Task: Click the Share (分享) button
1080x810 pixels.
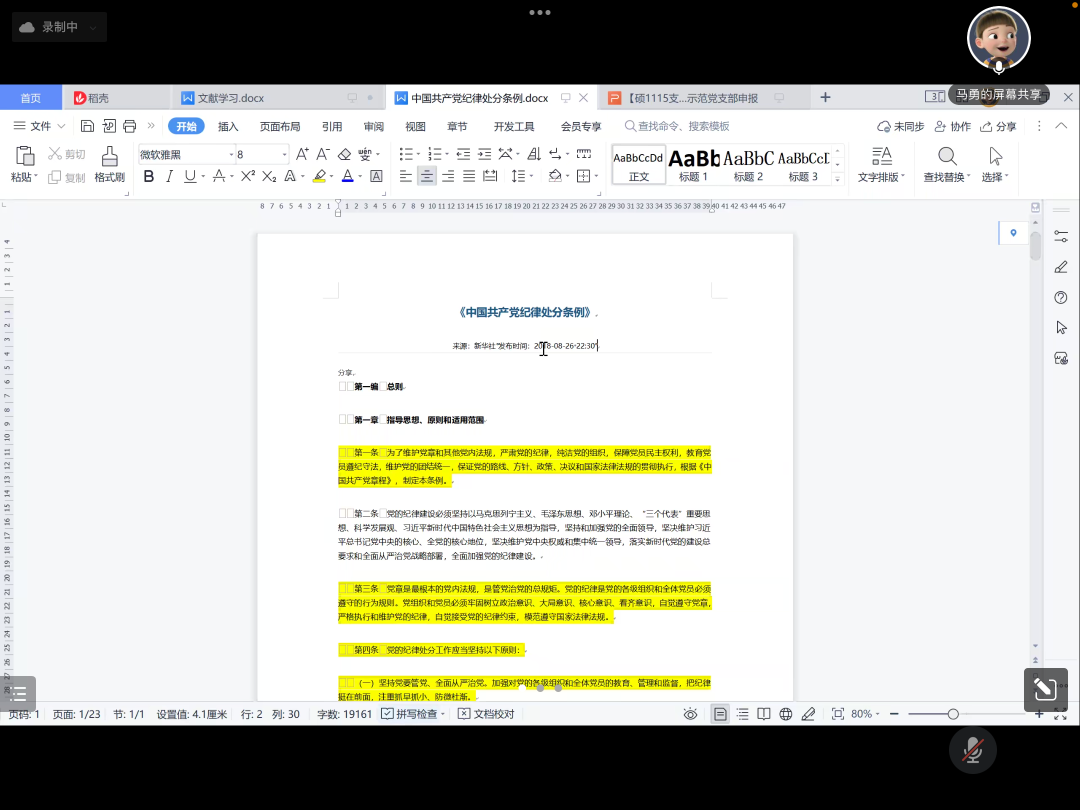Action: click(999, 126)
